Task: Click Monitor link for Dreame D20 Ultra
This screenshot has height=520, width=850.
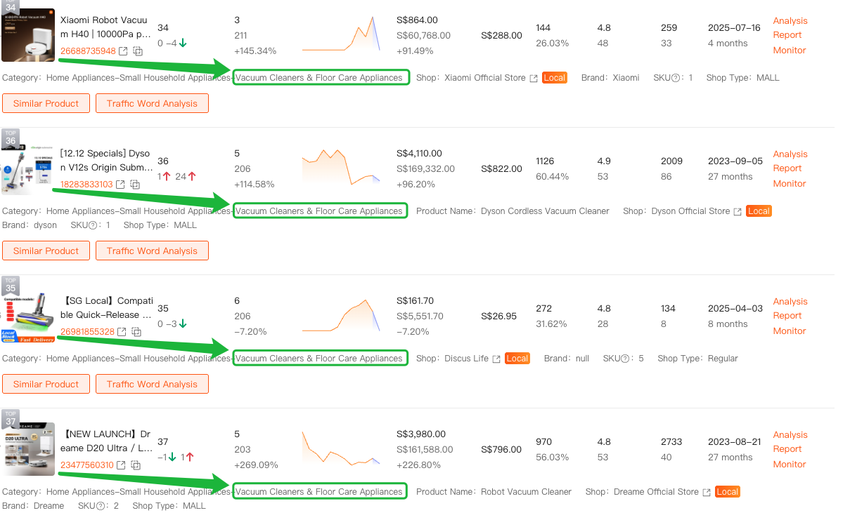Action: (x=789, y=464)
